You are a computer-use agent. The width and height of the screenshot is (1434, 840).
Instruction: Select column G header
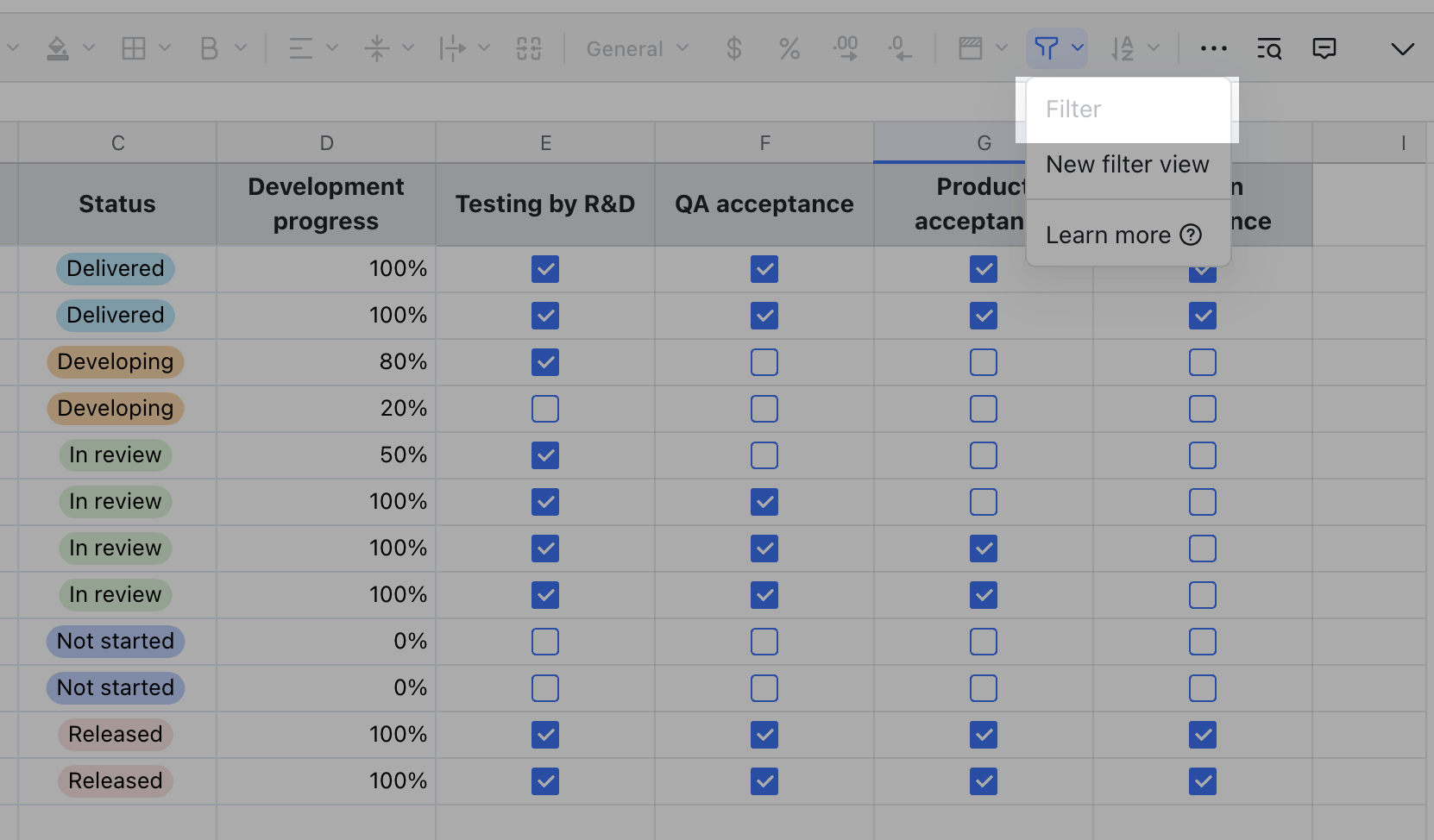[x=984, y=142]
